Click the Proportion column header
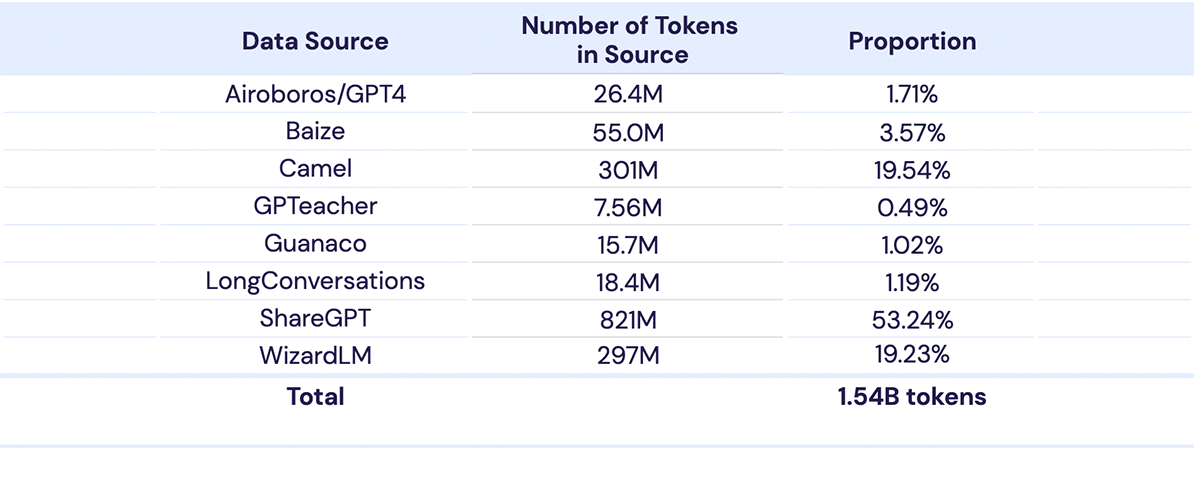The image size is (1200, 488). click(x=912, y=41)
